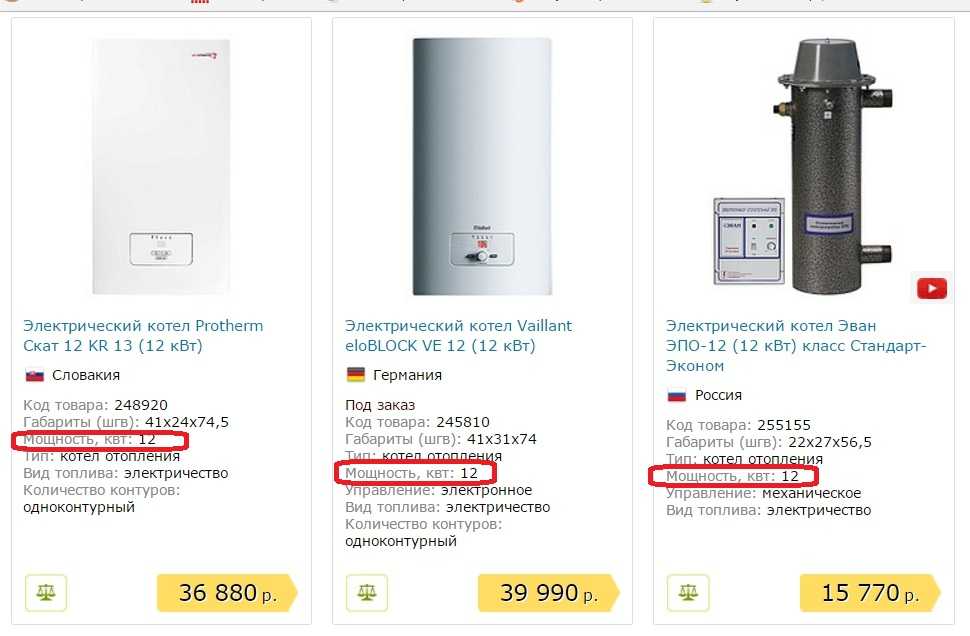Viewport: 970px width, 636px height.
Task: Open Эван ЭПО-12 Стандарт-Эконом product link
Action: (795, 346)
